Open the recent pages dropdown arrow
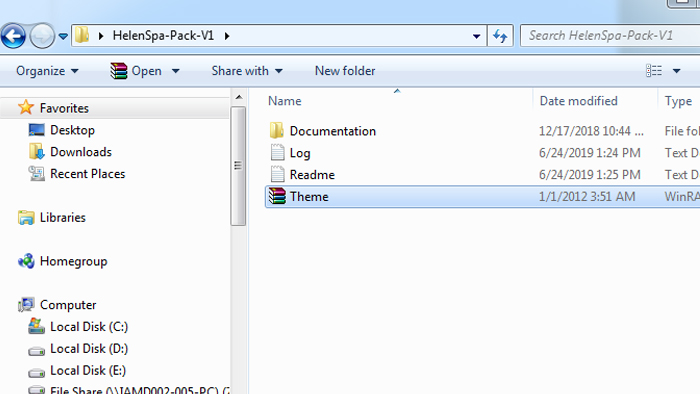Viewport: 700px width, 394px height. point(63,36)
